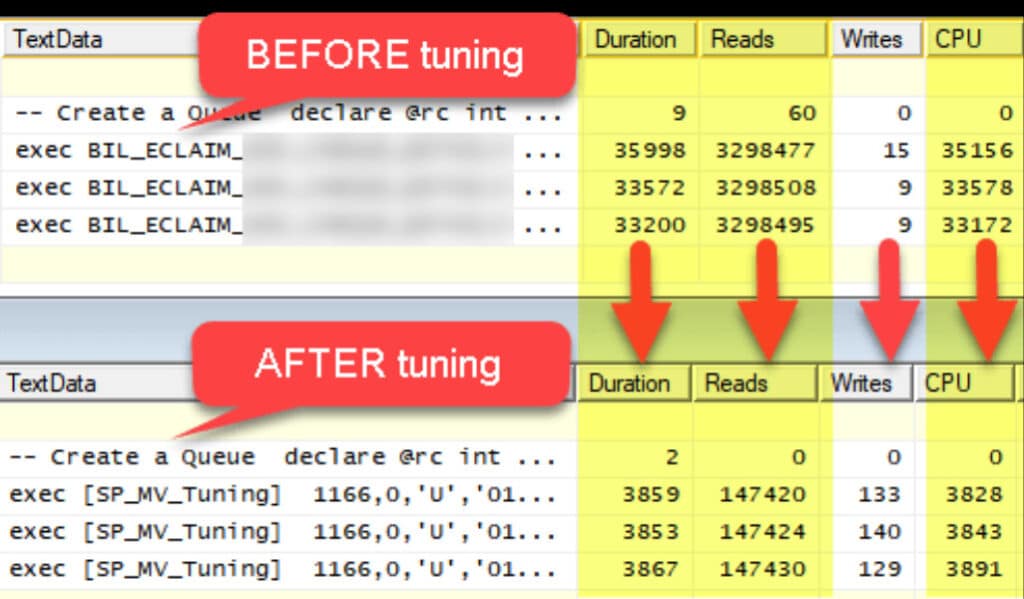Image resolution: width=1024 pixels, height=599 pixels.
Task: Click CPU value 3828
Action: point(974,494)
